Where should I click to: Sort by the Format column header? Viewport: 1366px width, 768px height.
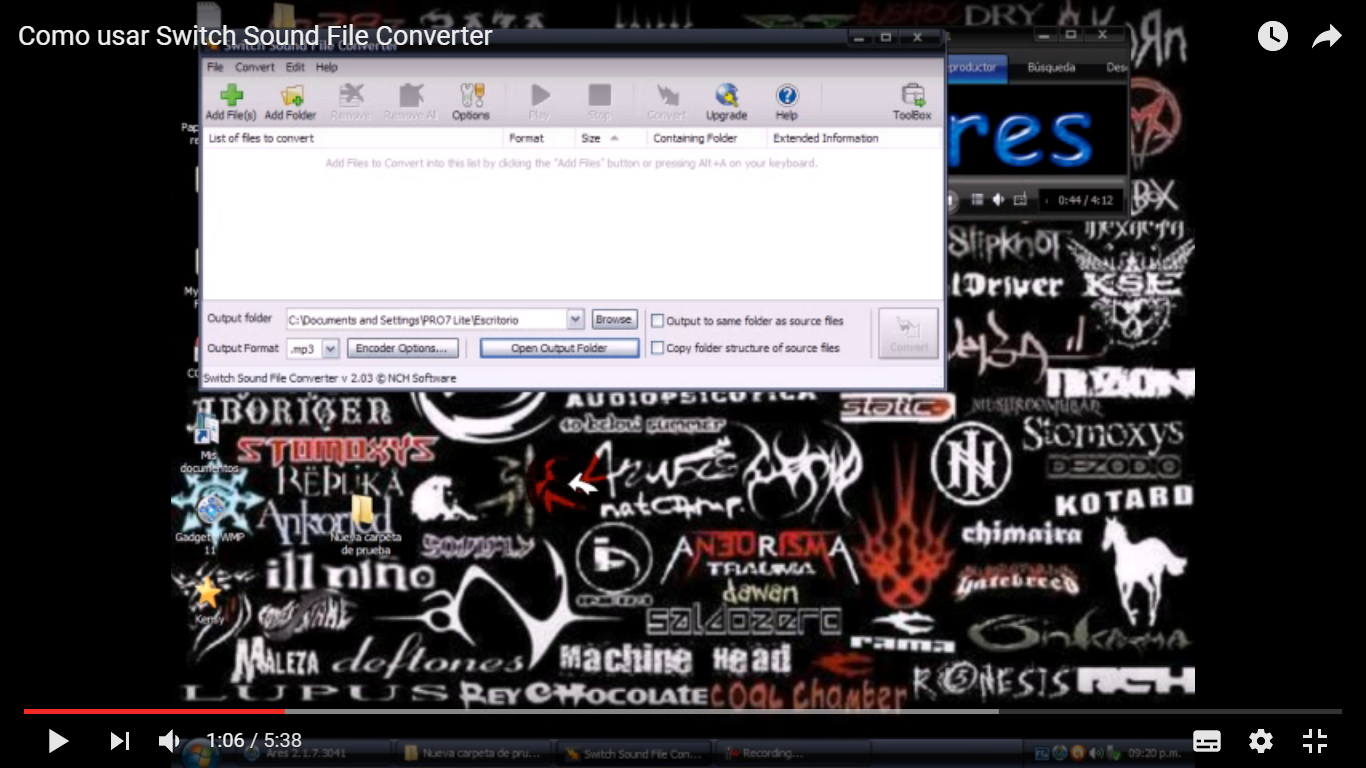(x=539, y=138)
